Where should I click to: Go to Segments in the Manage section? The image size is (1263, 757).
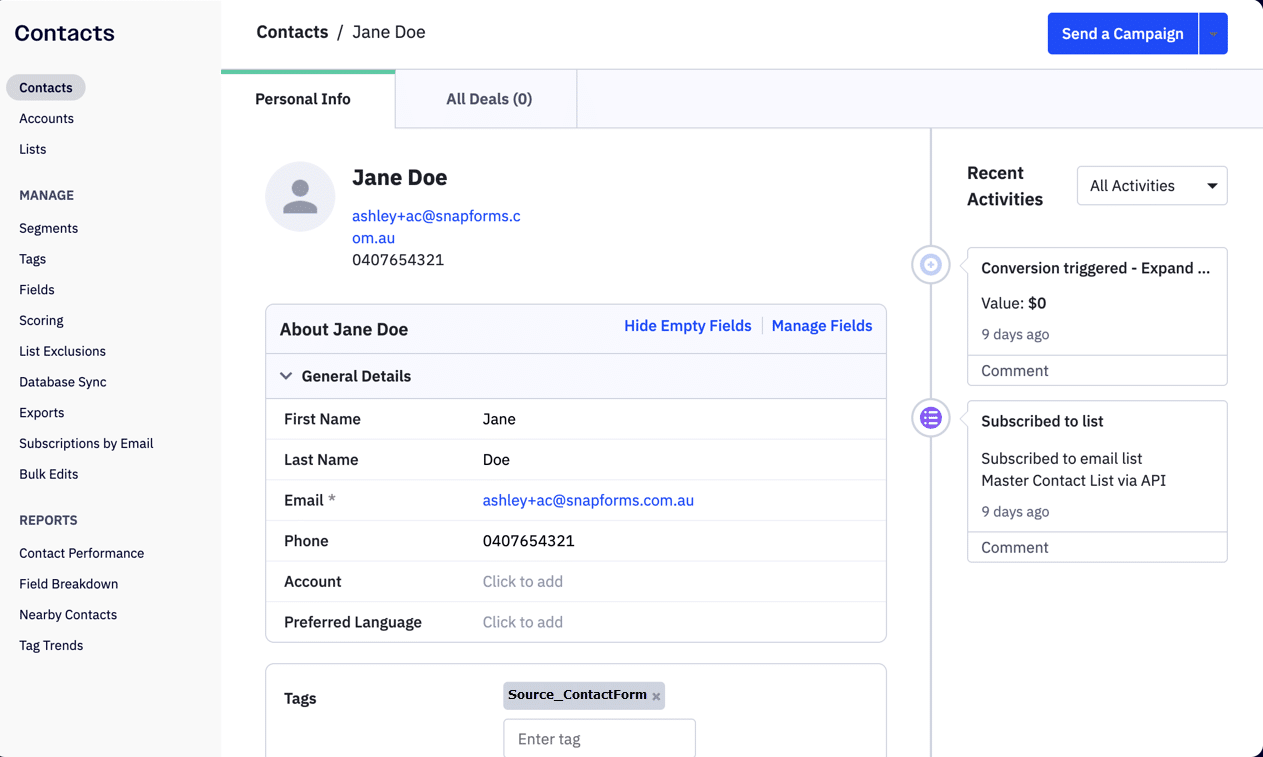tap(48, 228)
